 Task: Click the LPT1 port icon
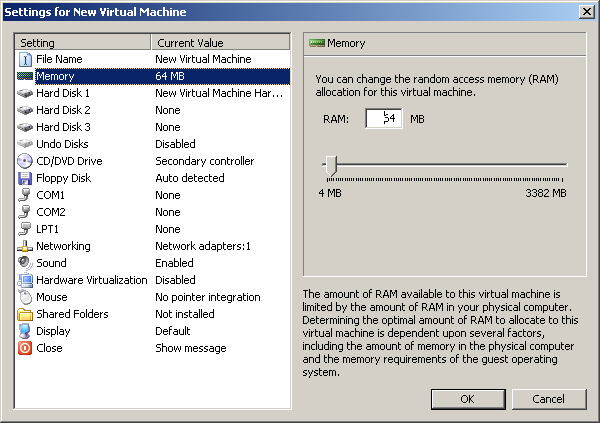tap(25, 229)
